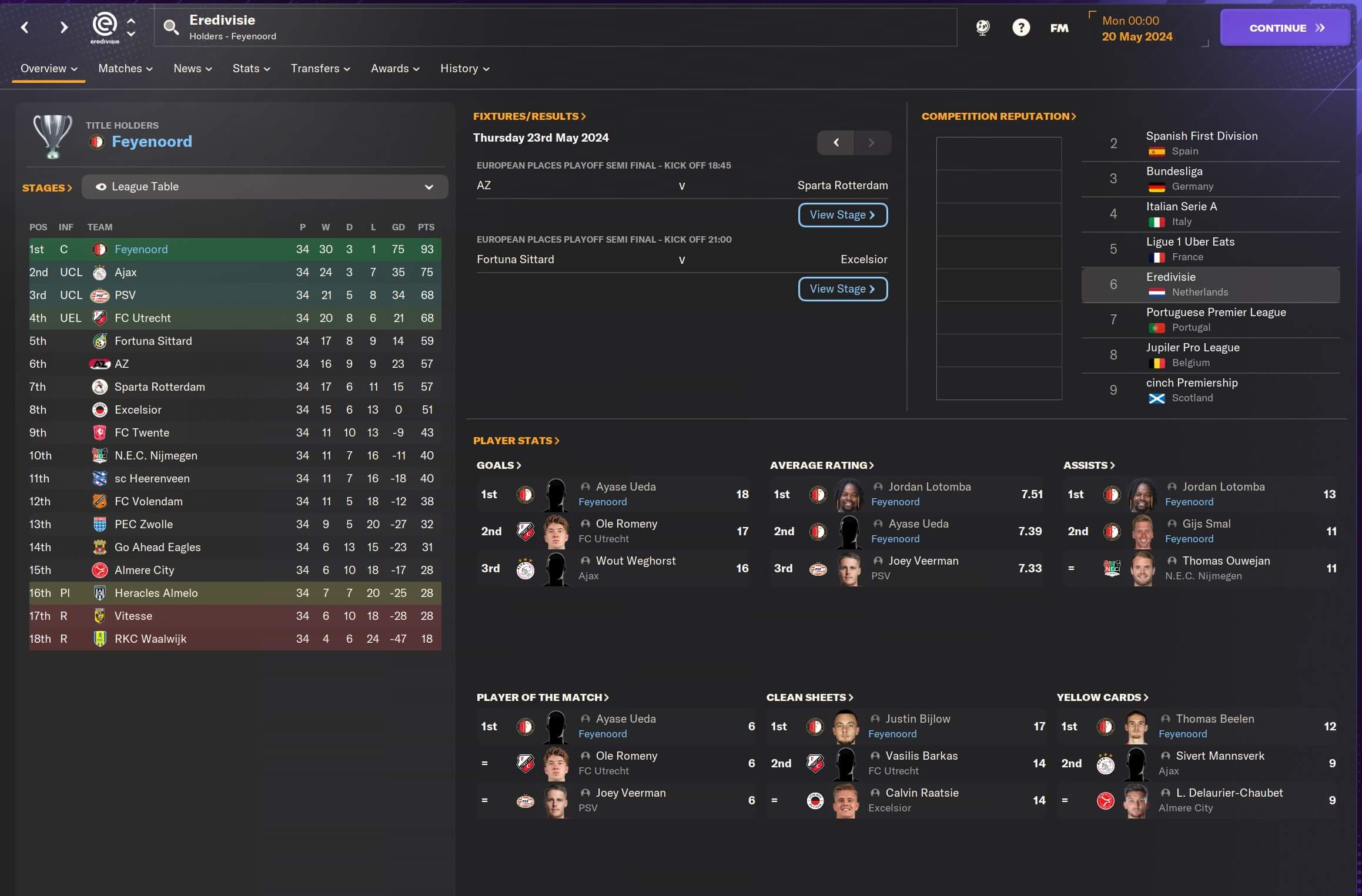Open the CLEAN SHEETS stats link
1362x896 pixels.
[809, 697]
